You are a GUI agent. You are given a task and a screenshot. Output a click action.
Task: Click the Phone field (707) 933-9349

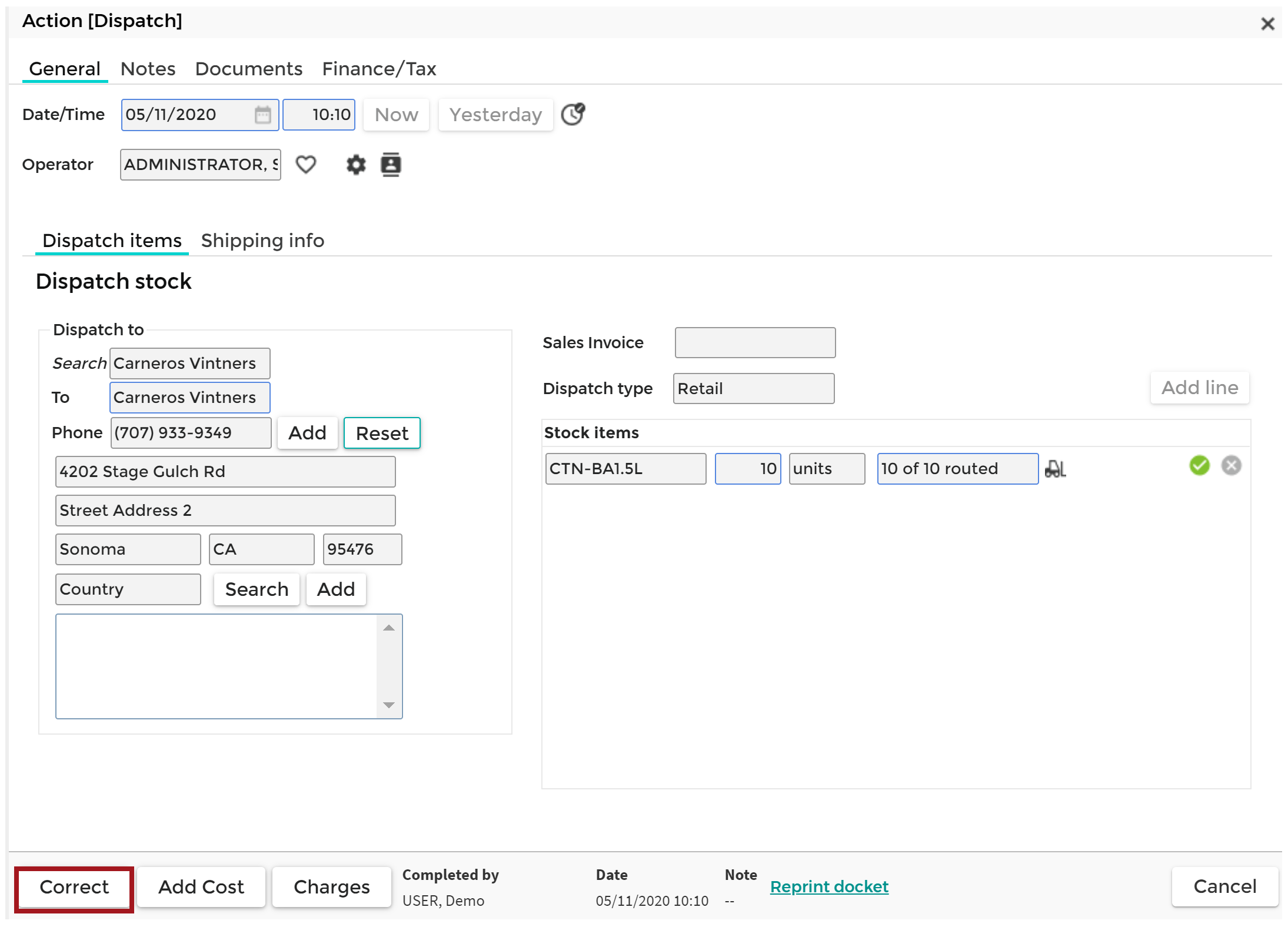coord(191,433)
